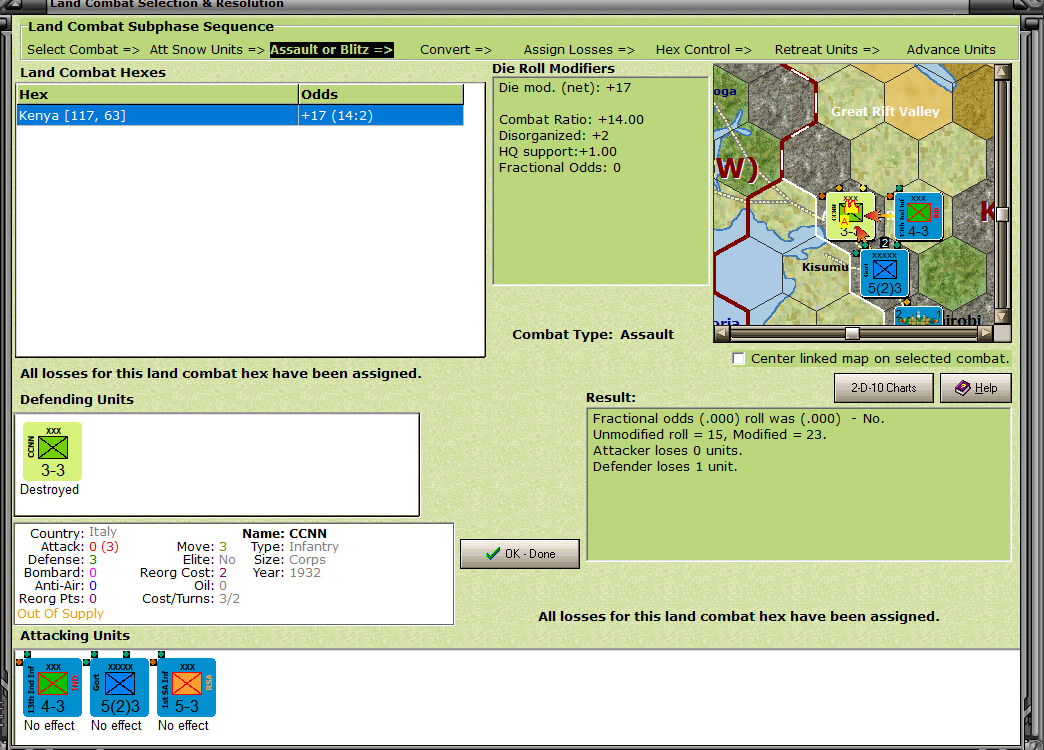Click the burning CCNN unit on the map
Image resolution: width=1044 pixels, height=750 pixels.
point(851,215)
